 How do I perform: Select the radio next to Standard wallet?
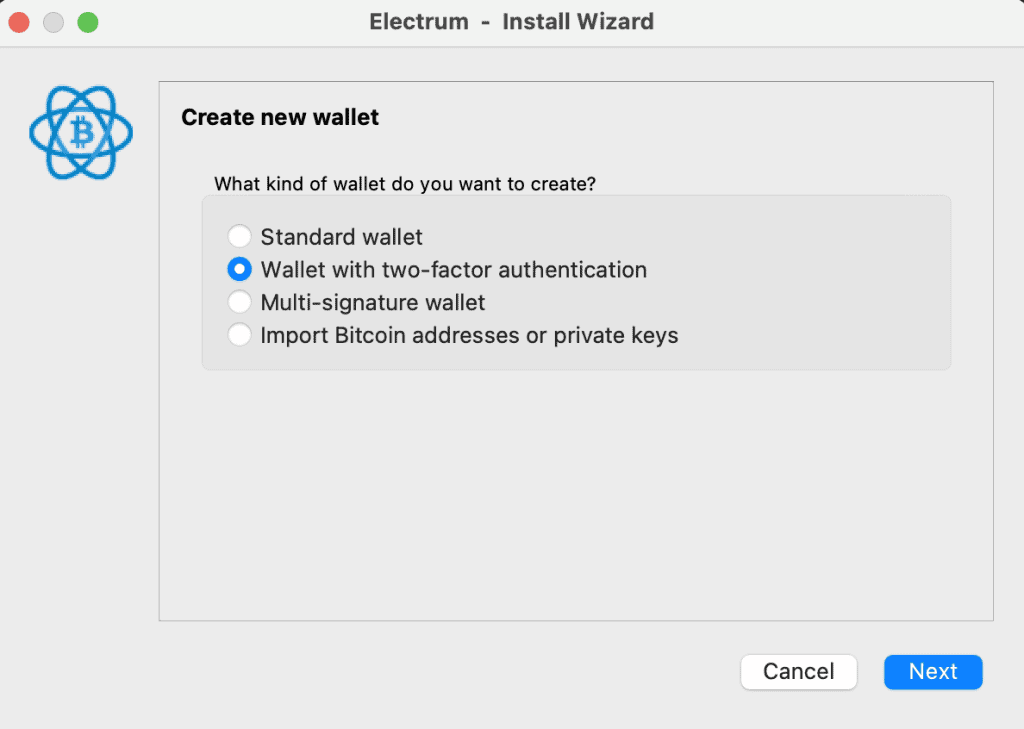pyautogui.click(x=239, y=236)
